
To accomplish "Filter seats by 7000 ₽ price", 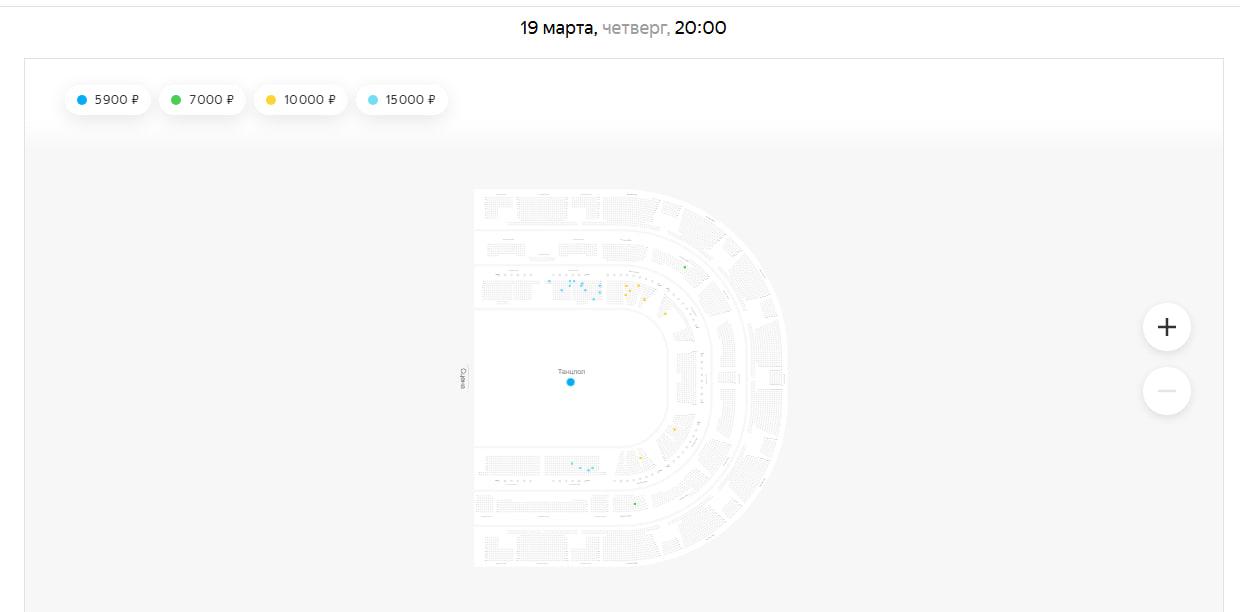I will coord(202,100).
